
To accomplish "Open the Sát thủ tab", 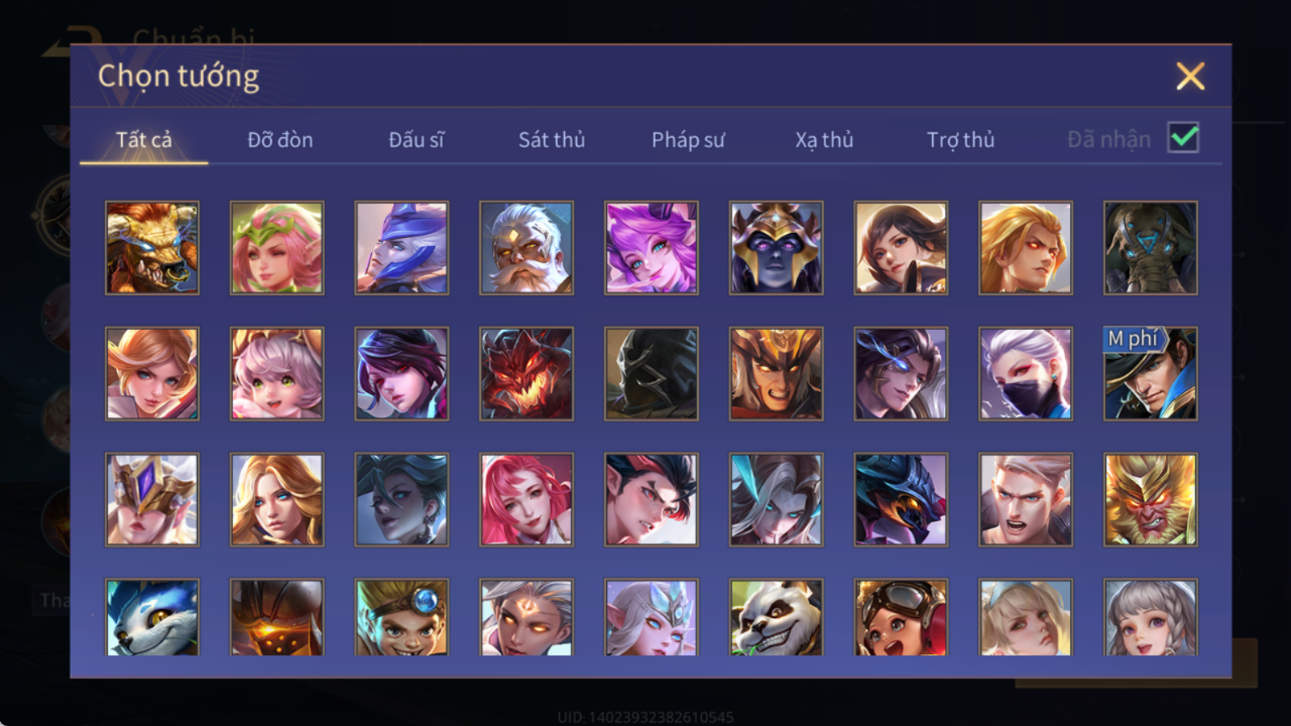I will [x=551, y=140].
